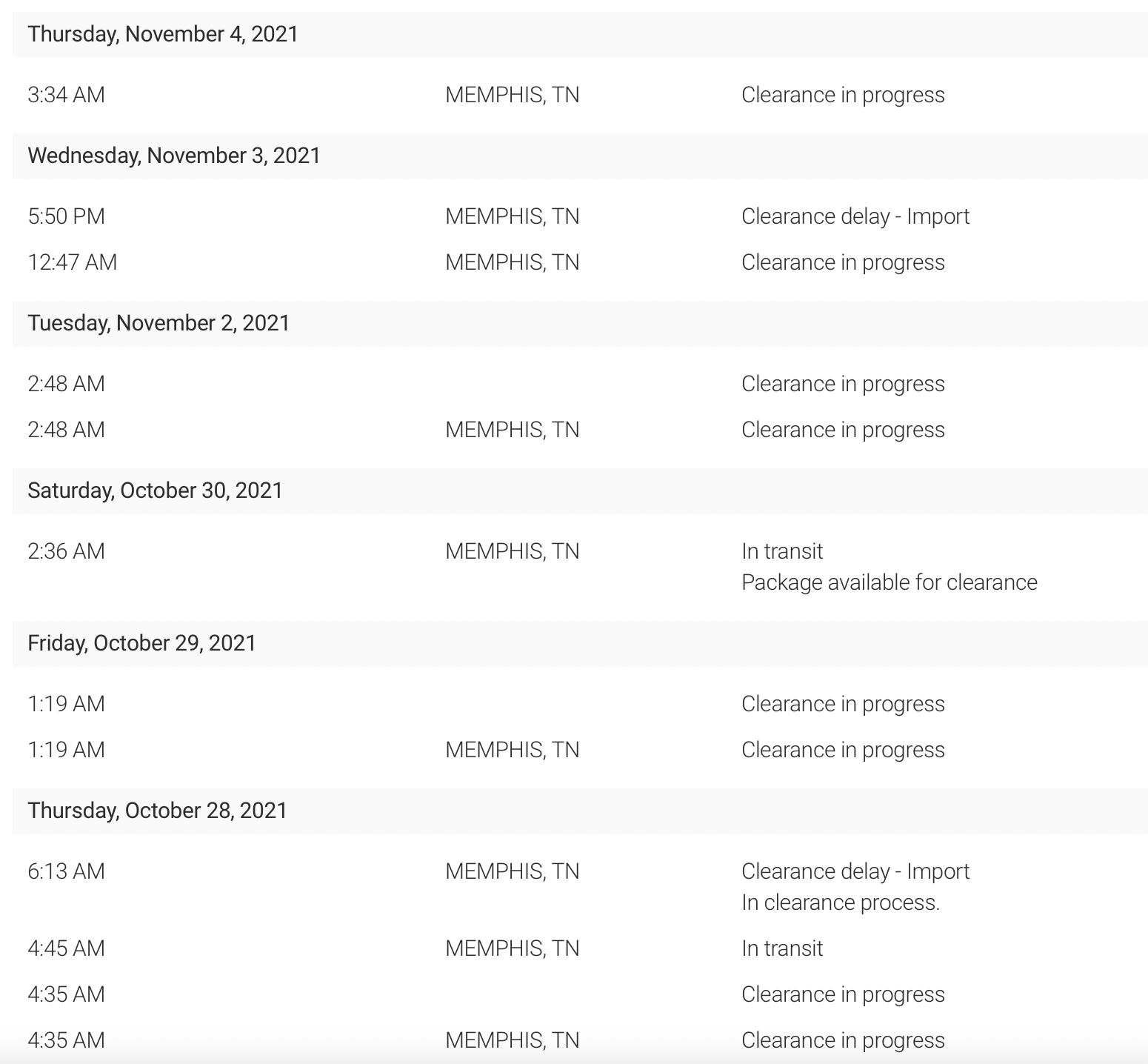Click the In clearance process. text
Viewport: 1148px width, 1064px height.
tap(841, 902)
